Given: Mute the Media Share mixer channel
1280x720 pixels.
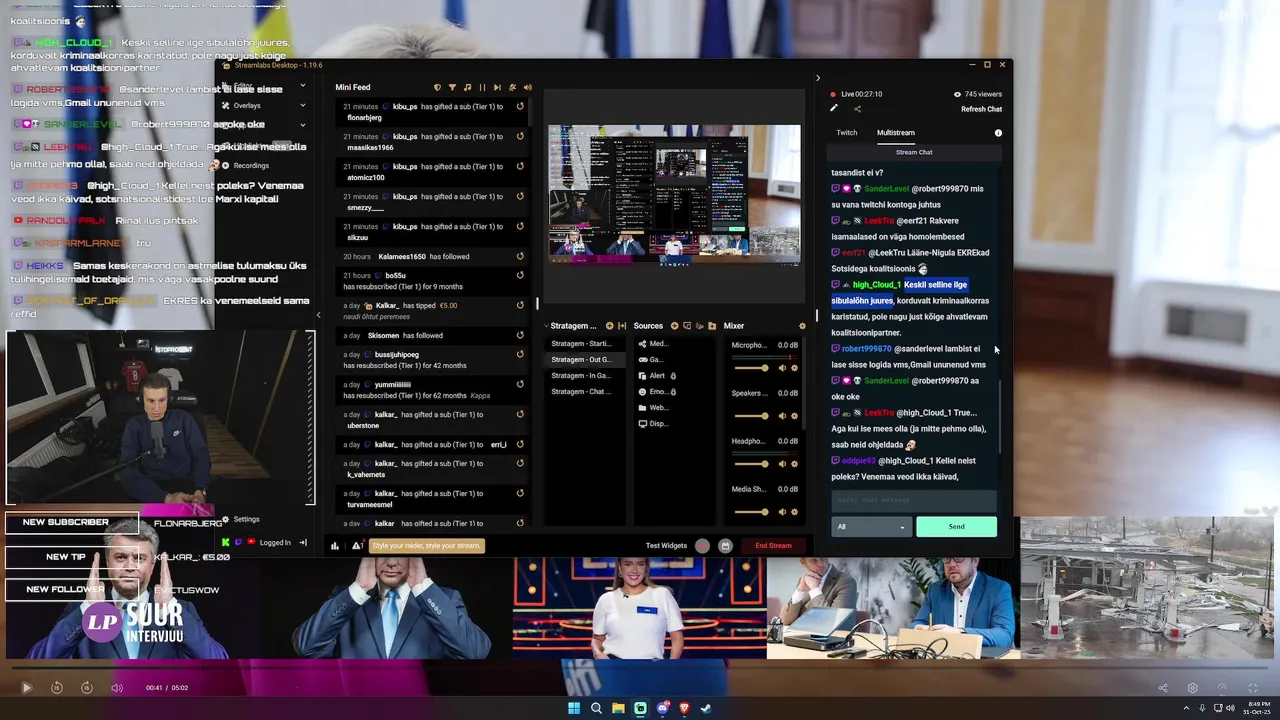Looking at the screenshot, I should (782, 512).
